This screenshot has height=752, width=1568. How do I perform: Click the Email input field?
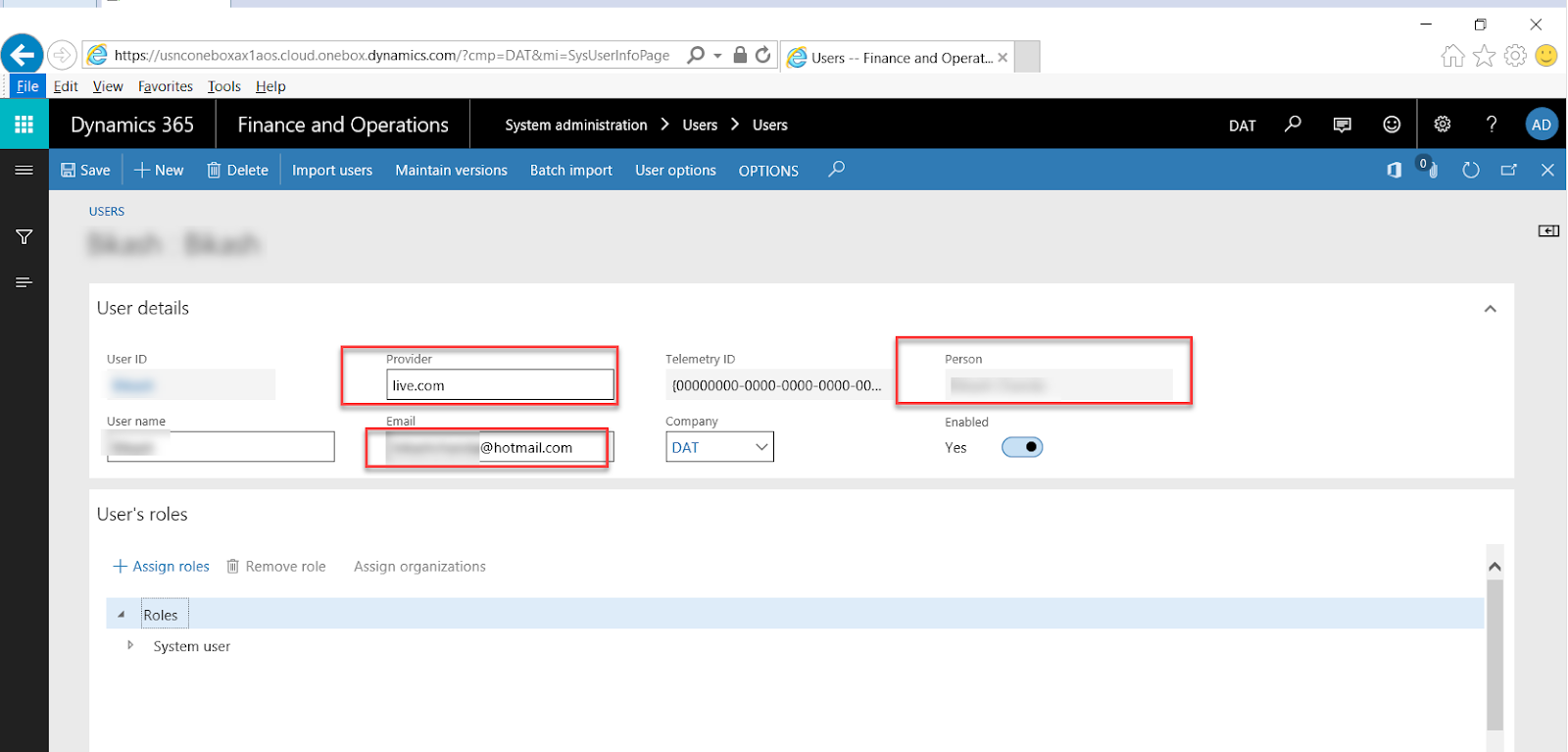(501, 447)
